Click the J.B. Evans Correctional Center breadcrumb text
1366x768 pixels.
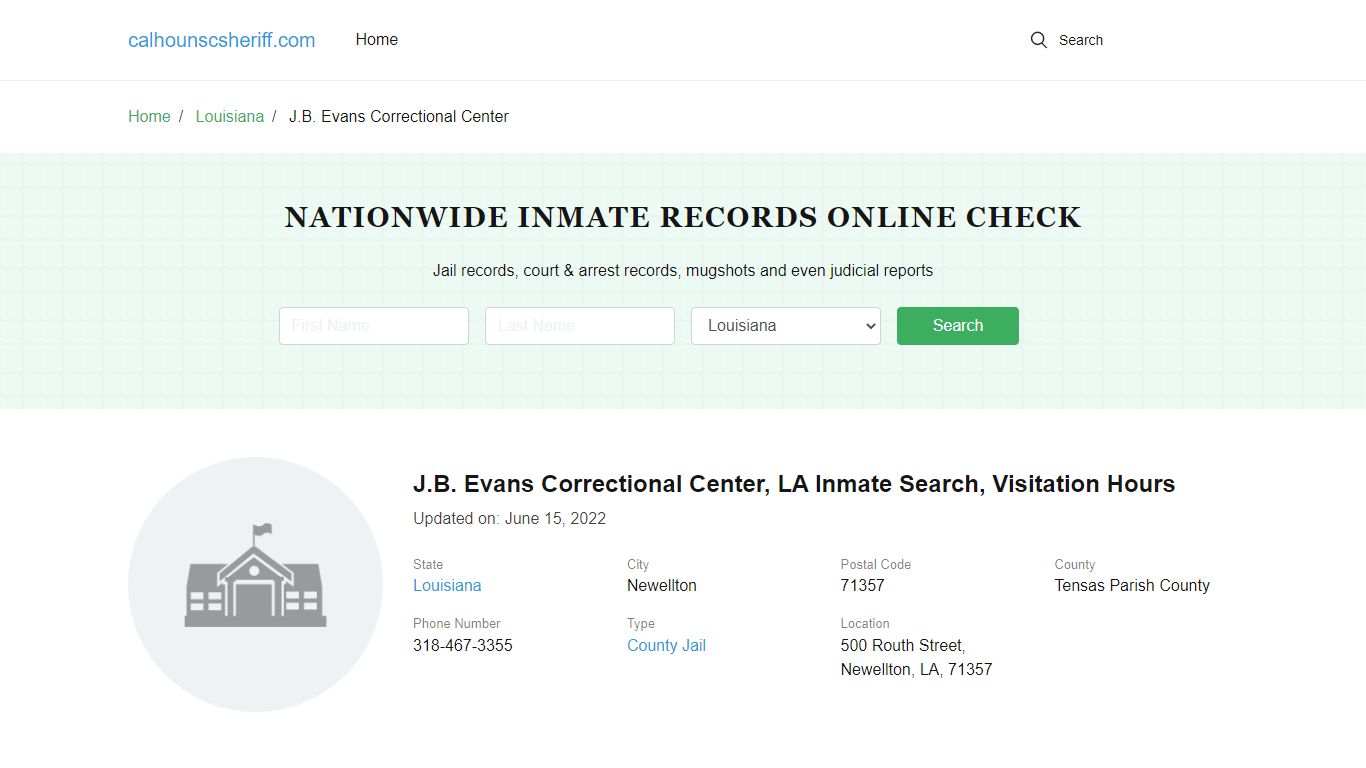pyautogui.click(x=399, y=117)
